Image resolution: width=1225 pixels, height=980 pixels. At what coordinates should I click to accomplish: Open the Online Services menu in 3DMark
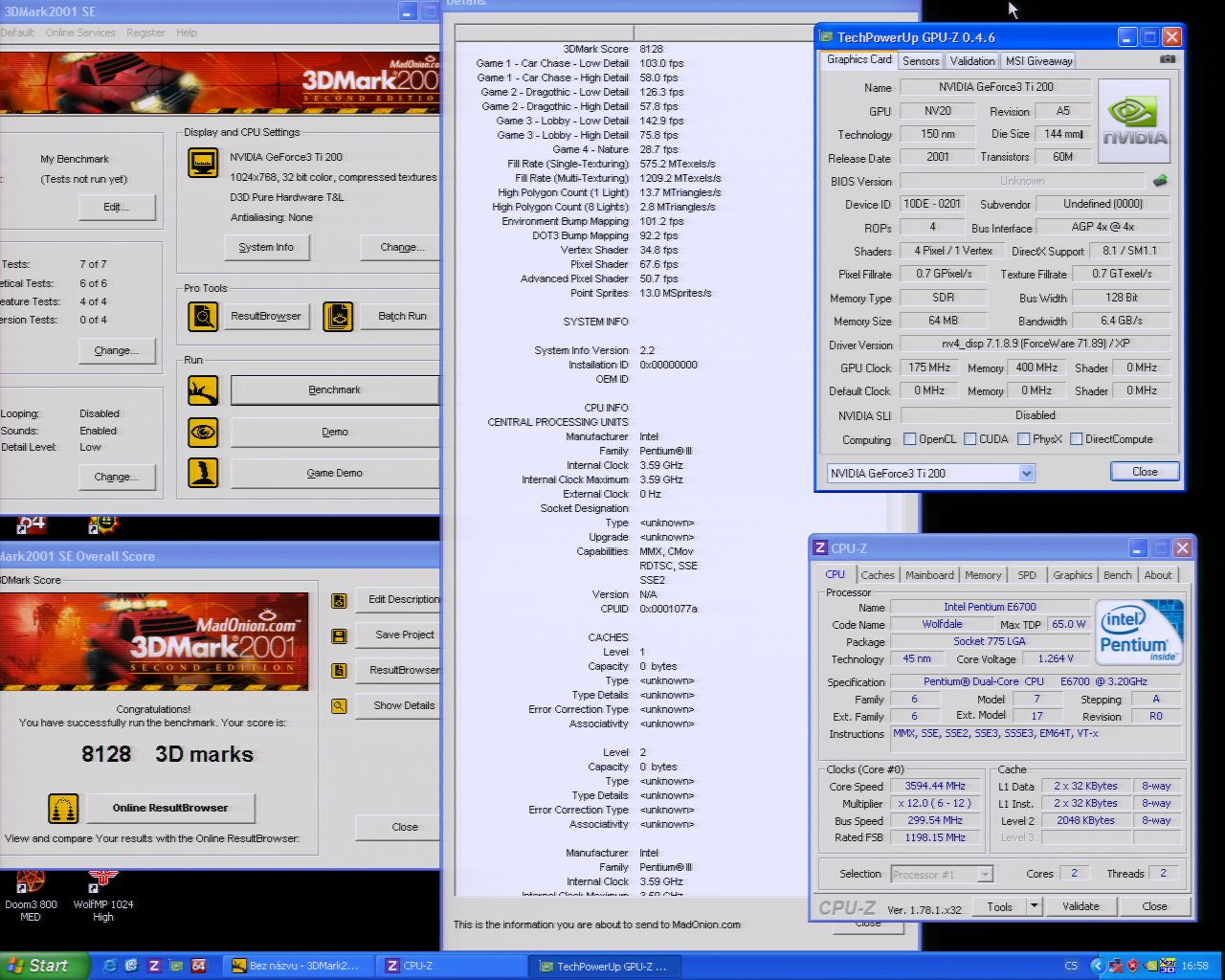(80, 33)
